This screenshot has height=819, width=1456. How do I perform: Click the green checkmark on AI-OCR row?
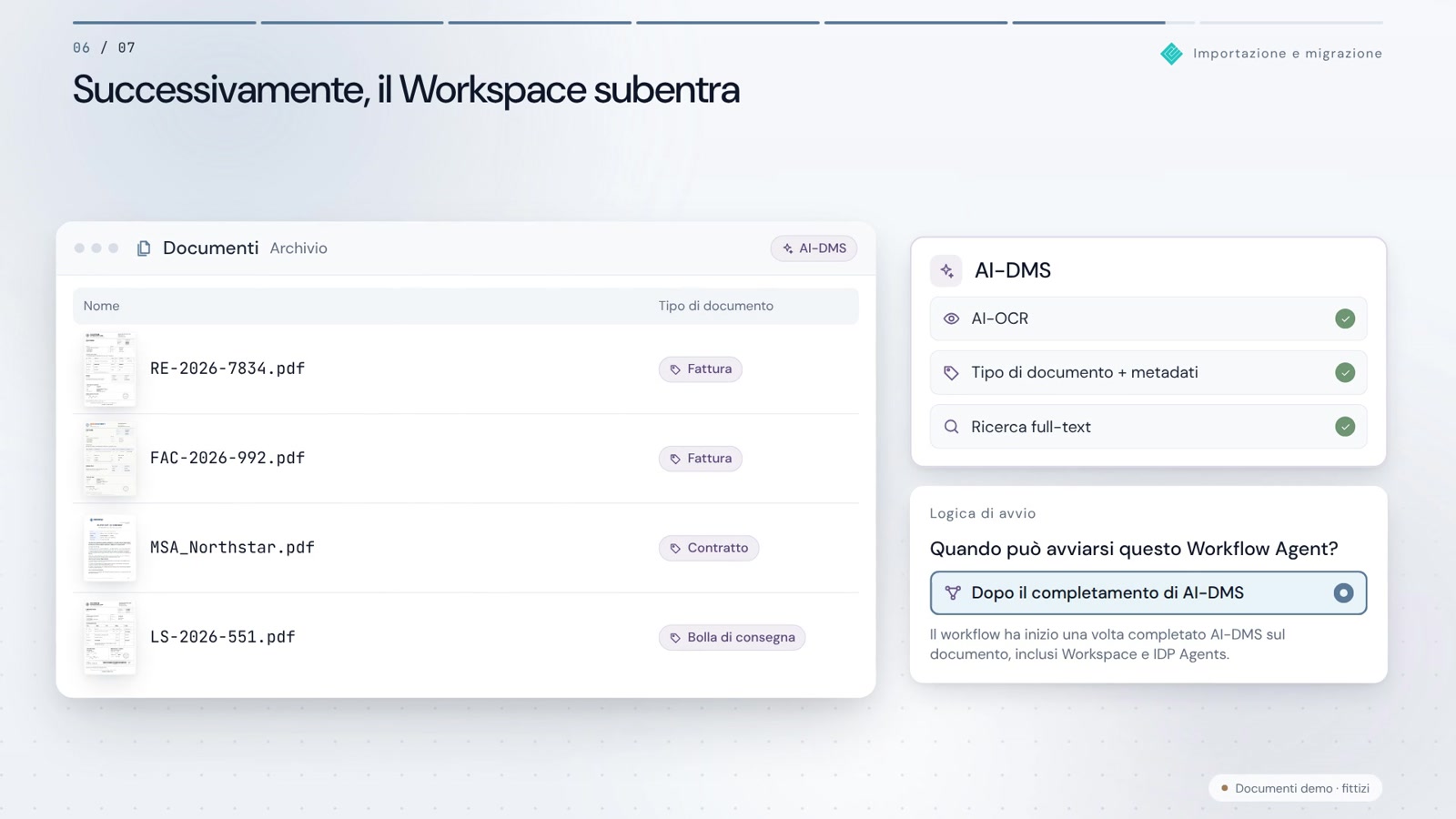point(1345,318)
